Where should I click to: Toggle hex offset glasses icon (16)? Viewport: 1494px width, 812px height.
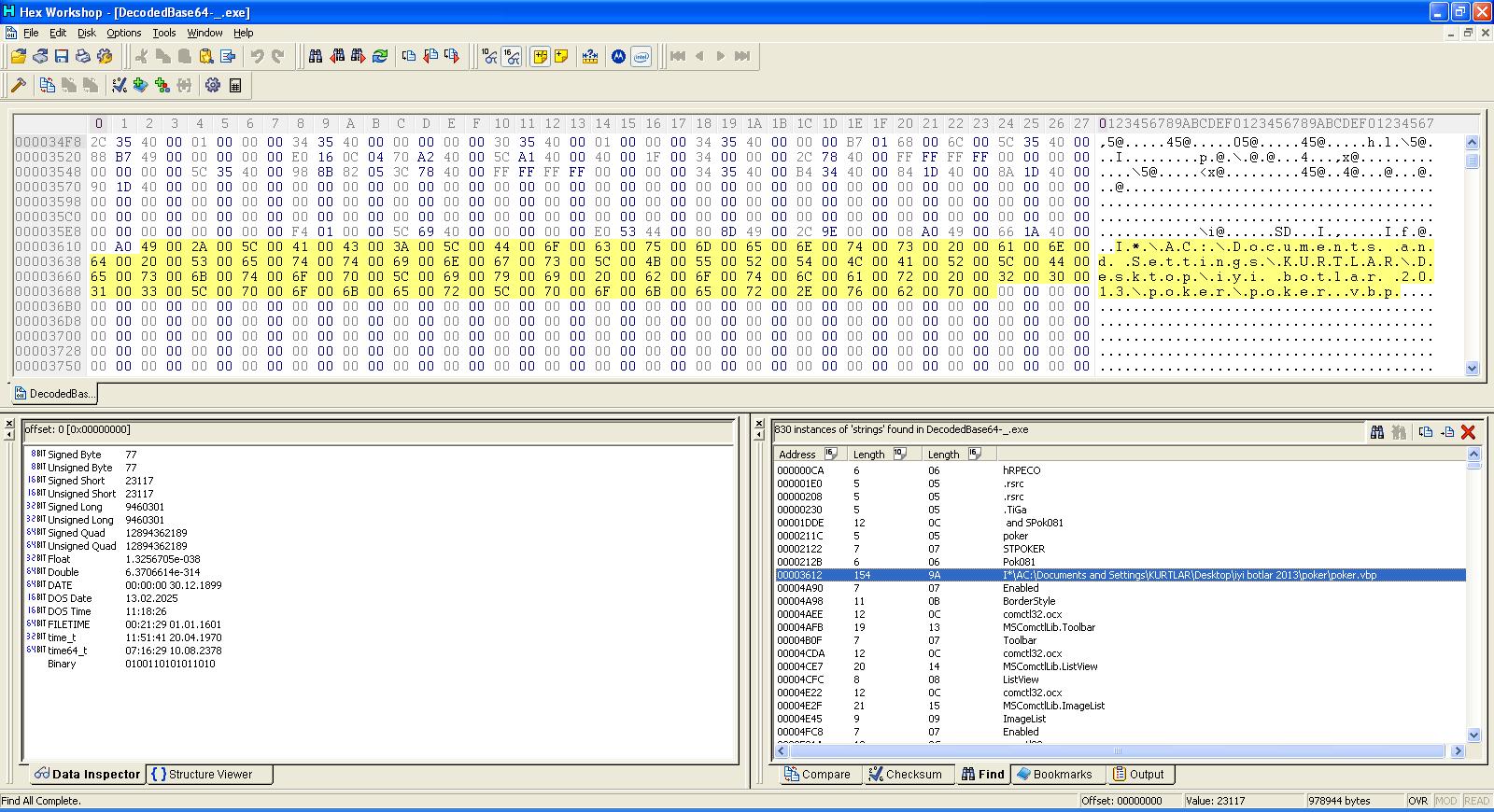pyautogui.click(x=512, y=56)
